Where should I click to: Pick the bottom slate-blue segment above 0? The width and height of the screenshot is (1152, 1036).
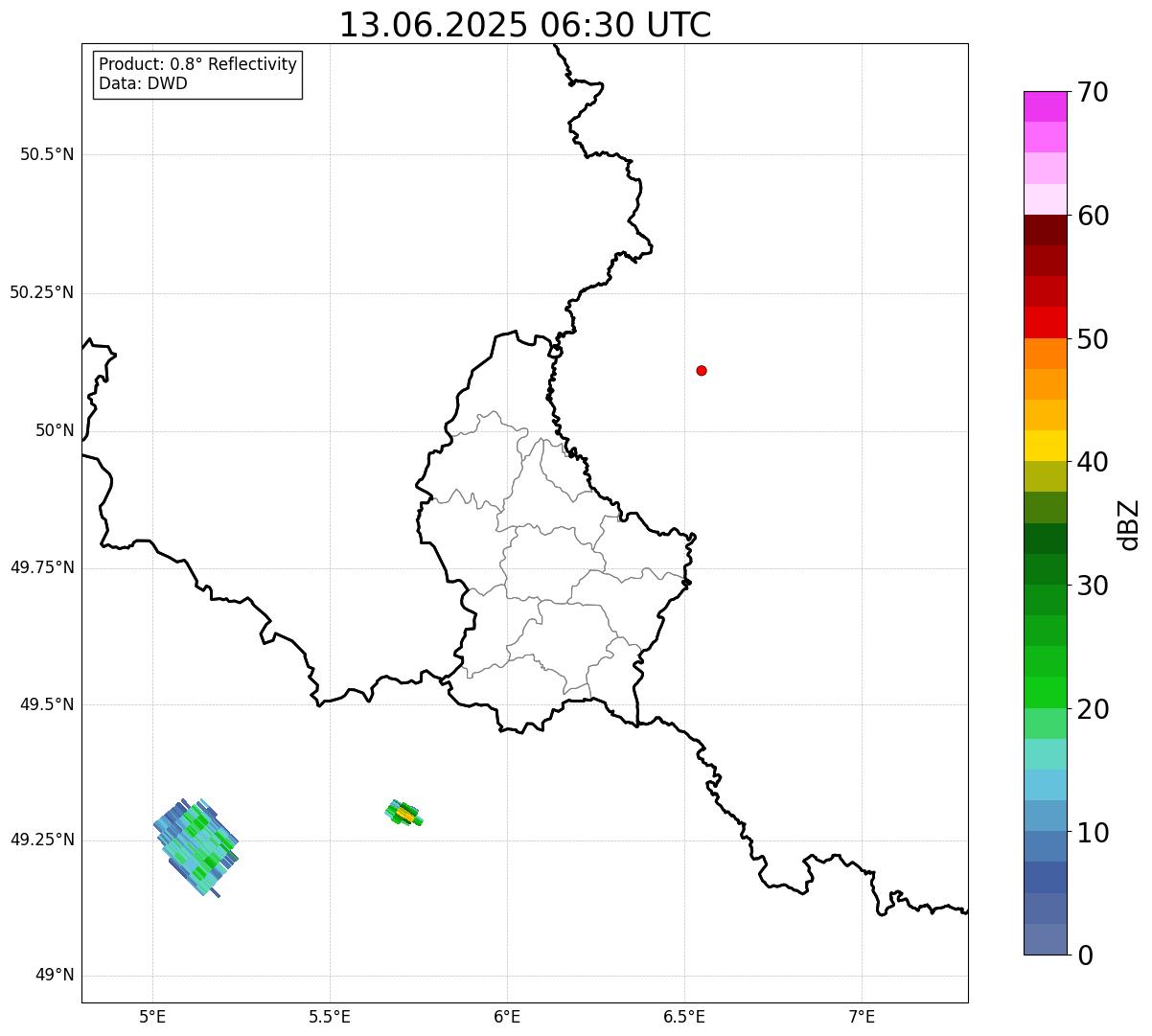(1045, 939)
